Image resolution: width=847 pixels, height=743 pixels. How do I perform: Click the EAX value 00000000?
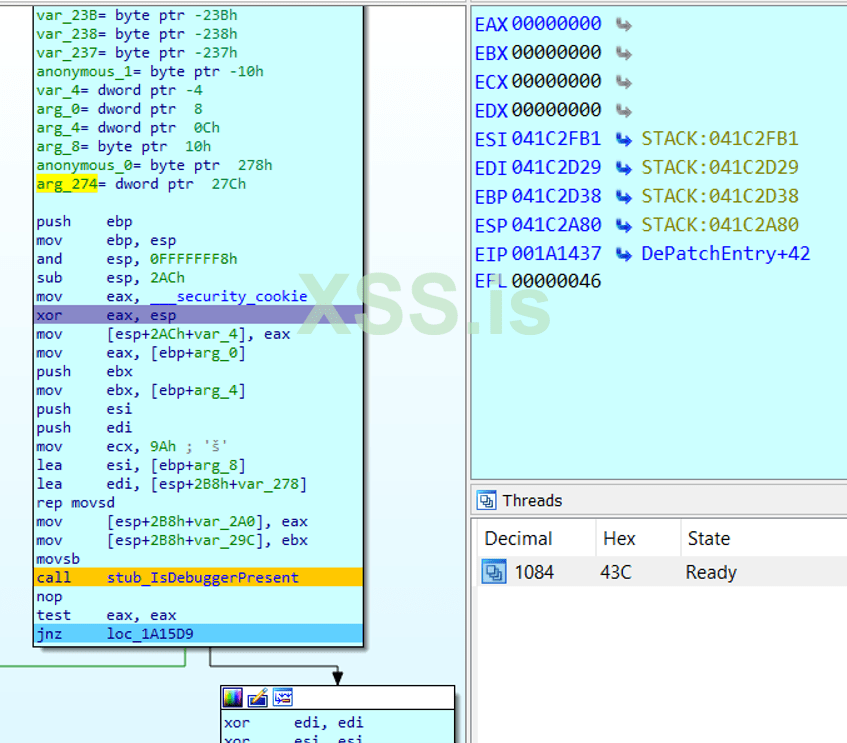pos(556,24)
